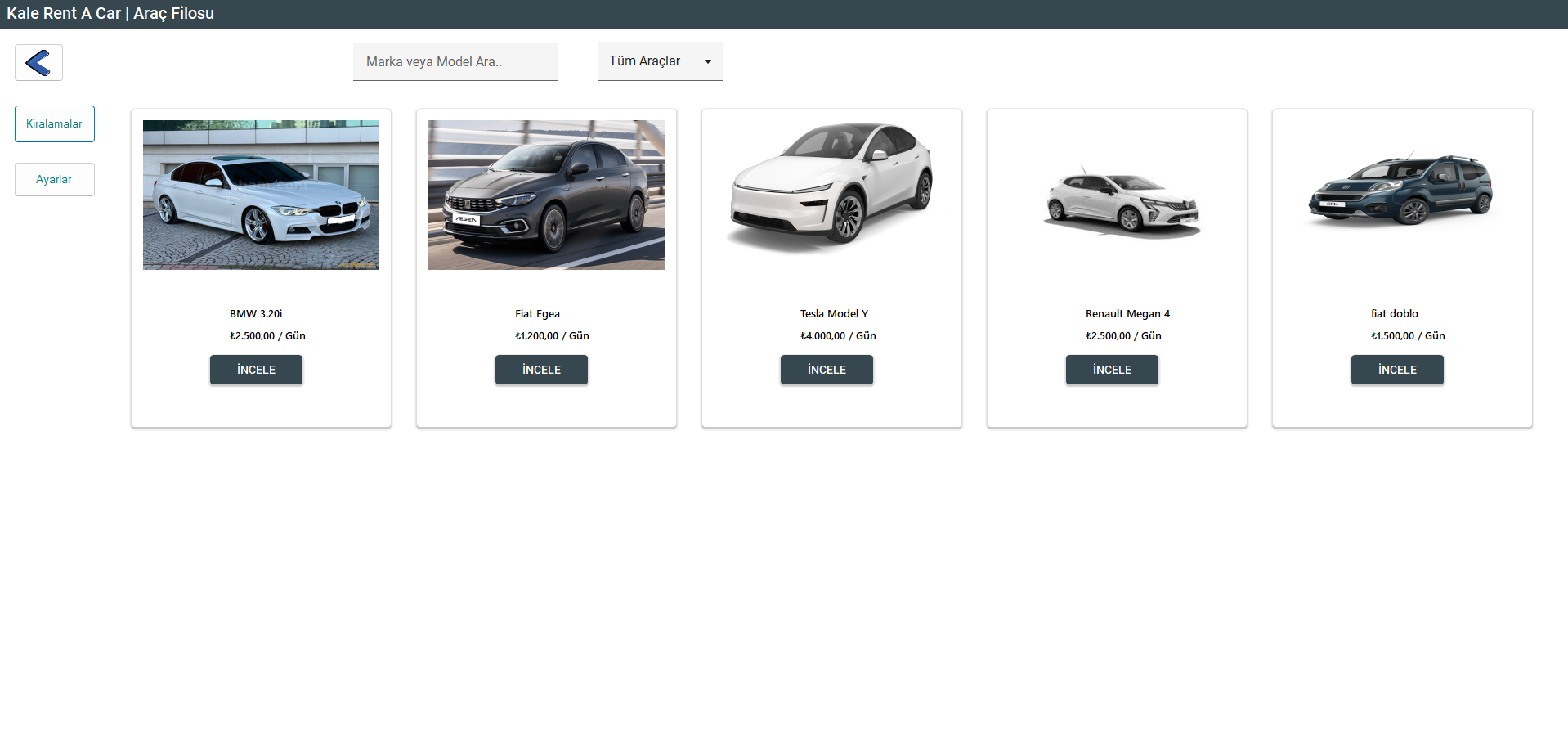
Task: Open the Kiralamalar section
Action: point(54,123)
